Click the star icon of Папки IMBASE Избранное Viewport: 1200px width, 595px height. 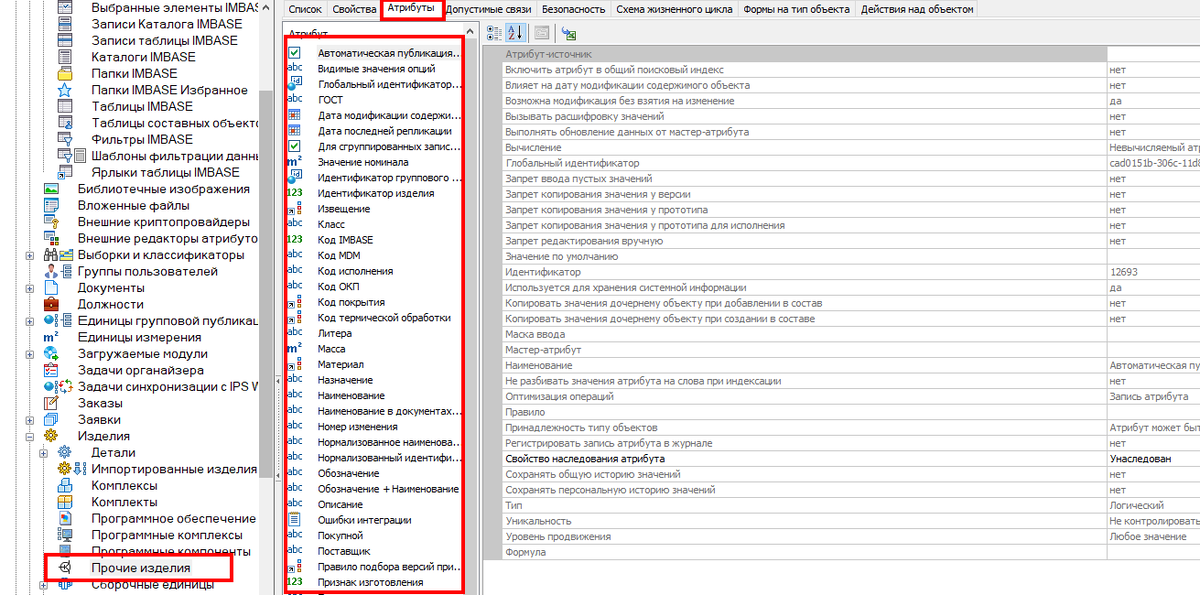point(65,90)
